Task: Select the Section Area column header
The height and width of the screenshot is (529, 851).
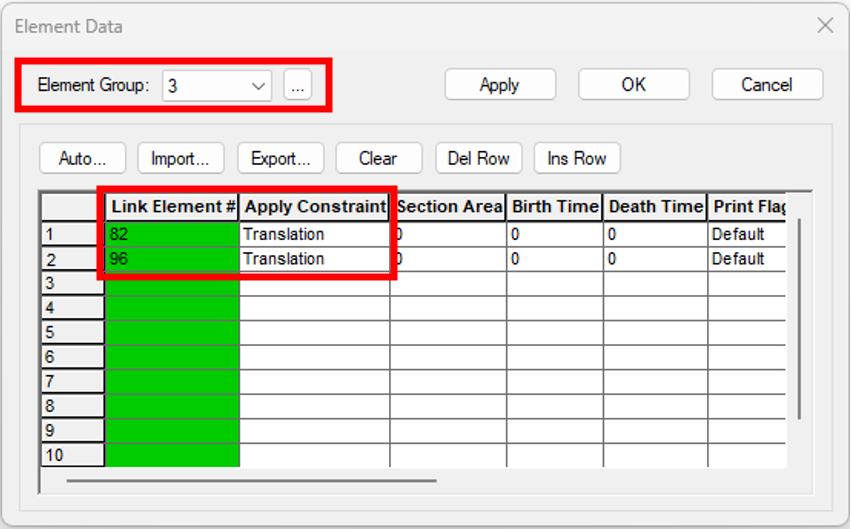Action: (x=448, y=207)
